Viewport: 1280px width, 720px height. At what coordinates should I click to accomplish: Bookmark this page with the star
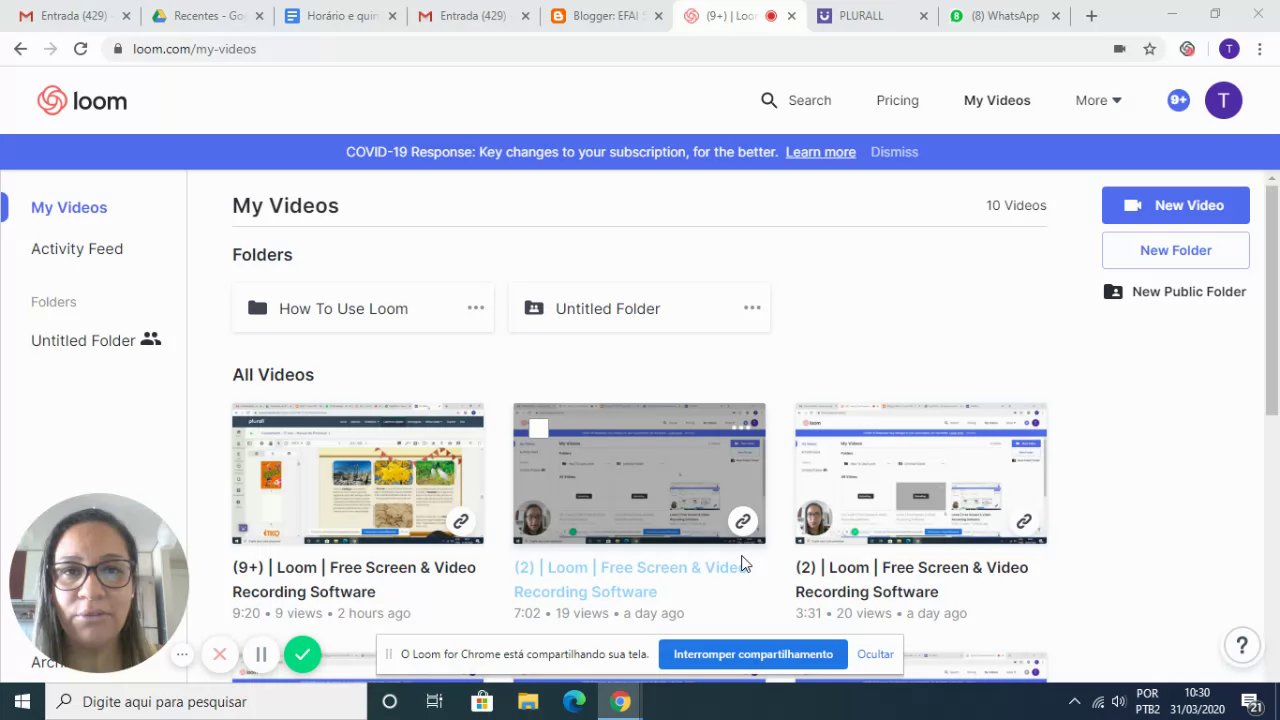[x=1150, y=49]
